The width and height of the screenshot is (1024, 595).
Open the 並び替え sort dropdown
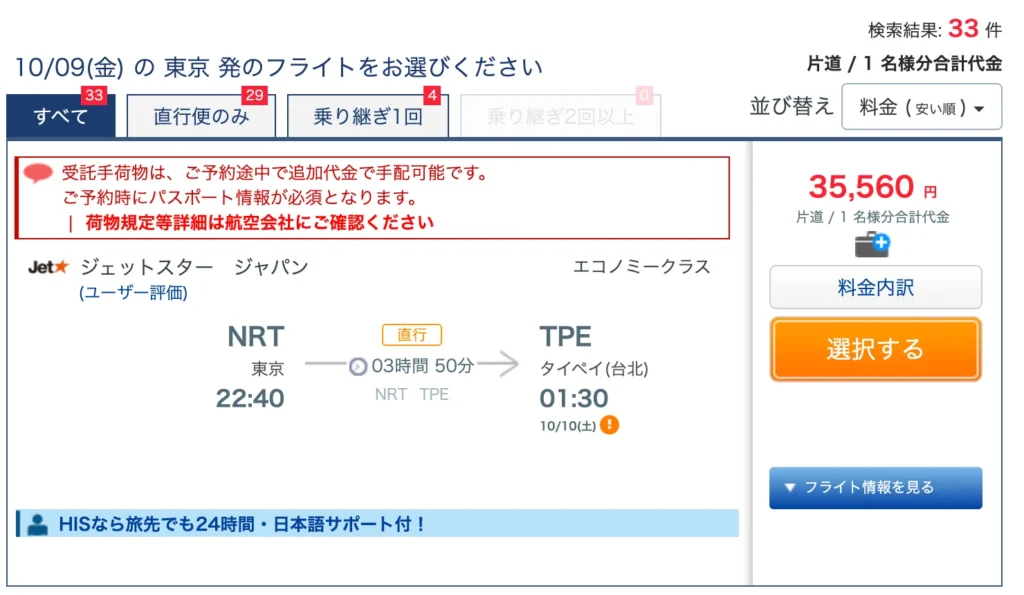coord(921,107)
